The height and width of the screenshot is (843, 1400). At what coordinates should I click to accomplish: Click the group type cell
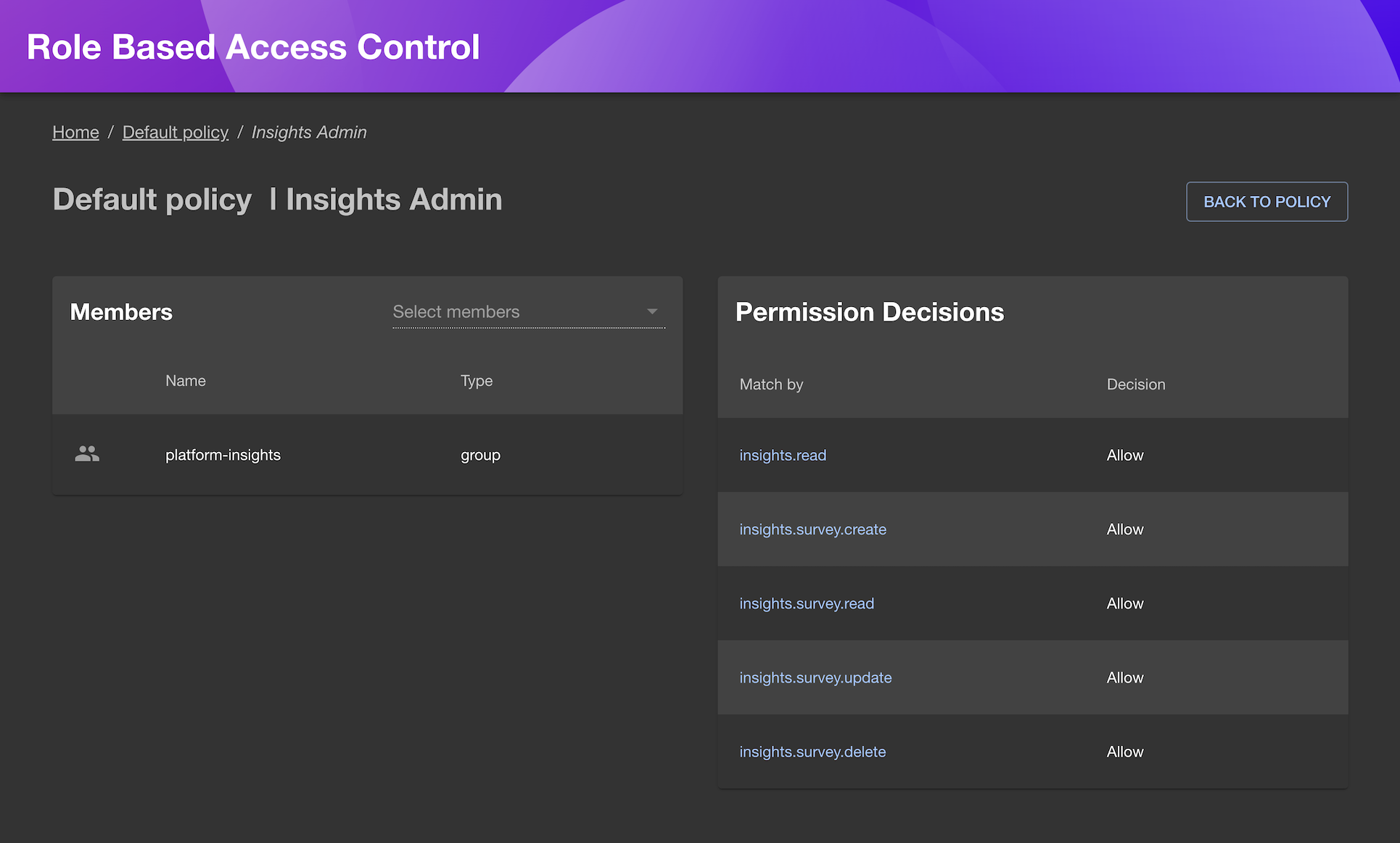(480, 455)
